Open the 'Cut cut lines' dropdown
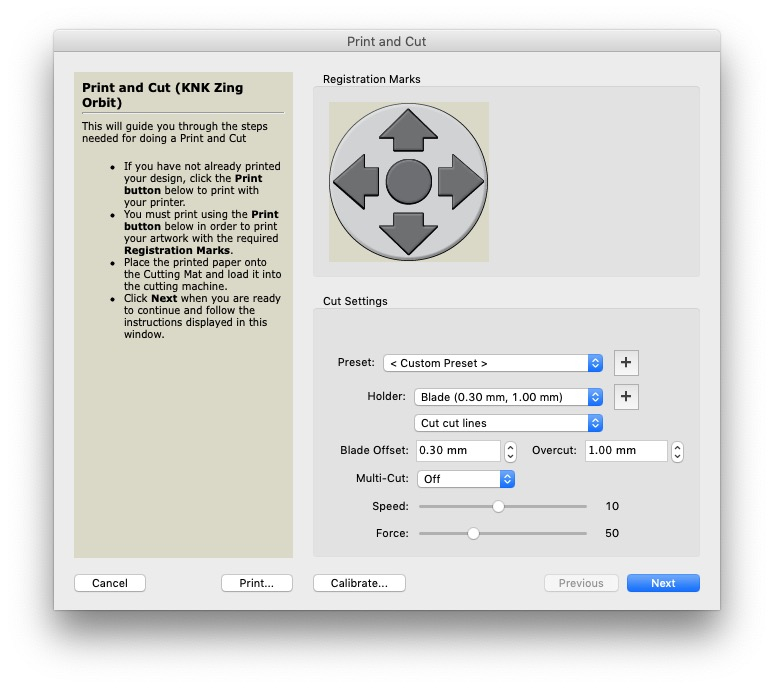The image size is (774, 688). click(508, 423)
